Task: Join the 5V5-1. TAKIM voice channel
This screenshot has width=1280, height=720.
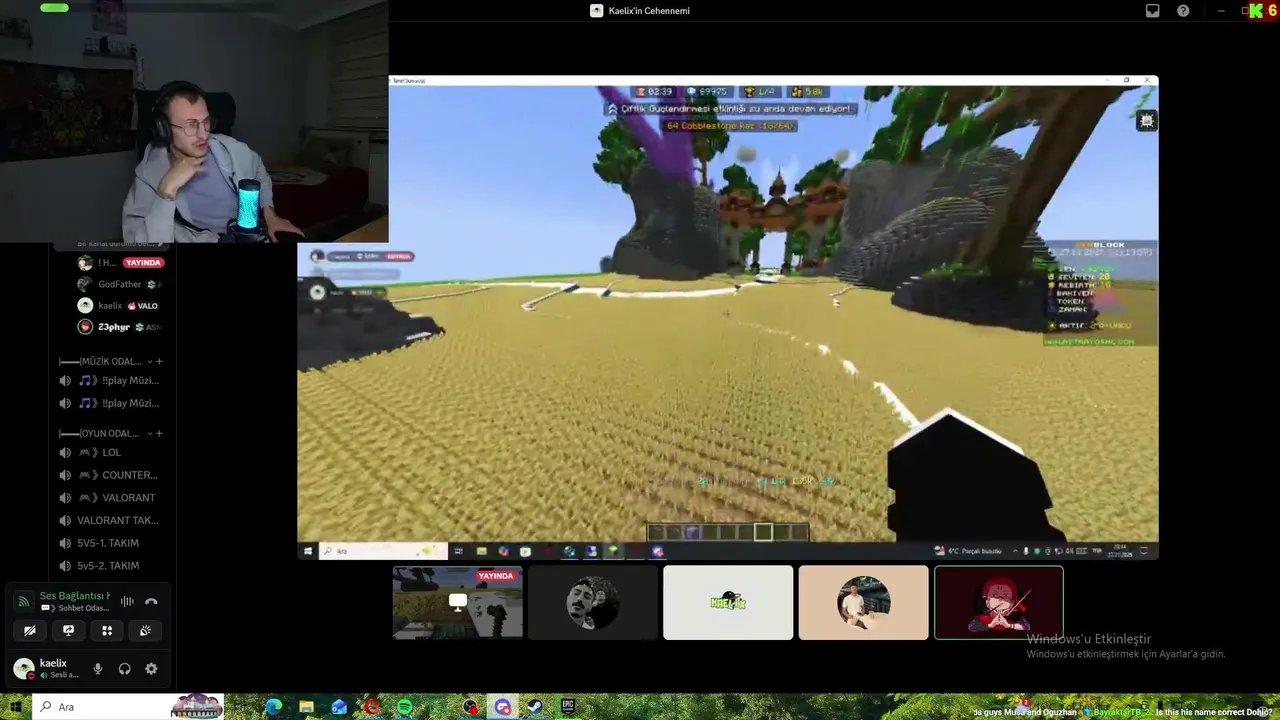Action: tap(110, 543)
